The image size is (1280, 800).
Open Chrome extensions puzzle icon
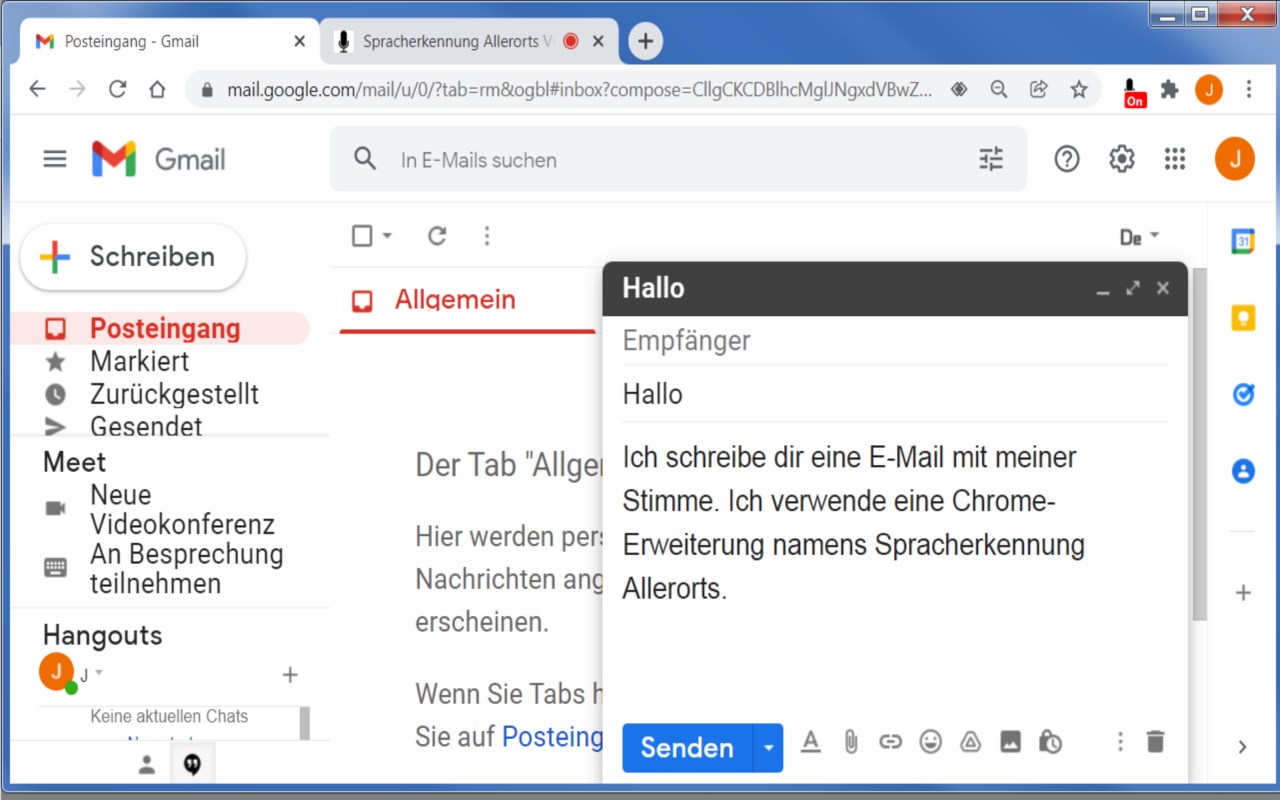(x=1169, y=90)
